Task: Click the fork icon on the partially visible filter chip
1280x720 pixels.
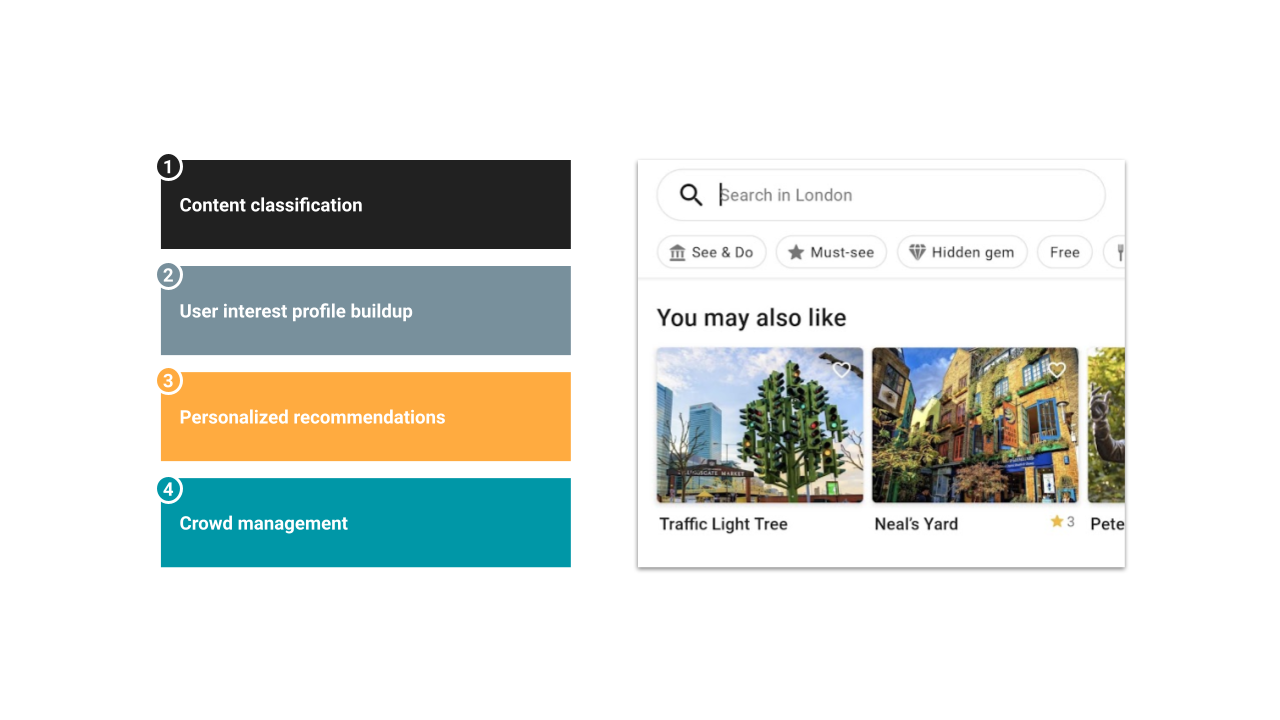Action: tap(1119, 252)
